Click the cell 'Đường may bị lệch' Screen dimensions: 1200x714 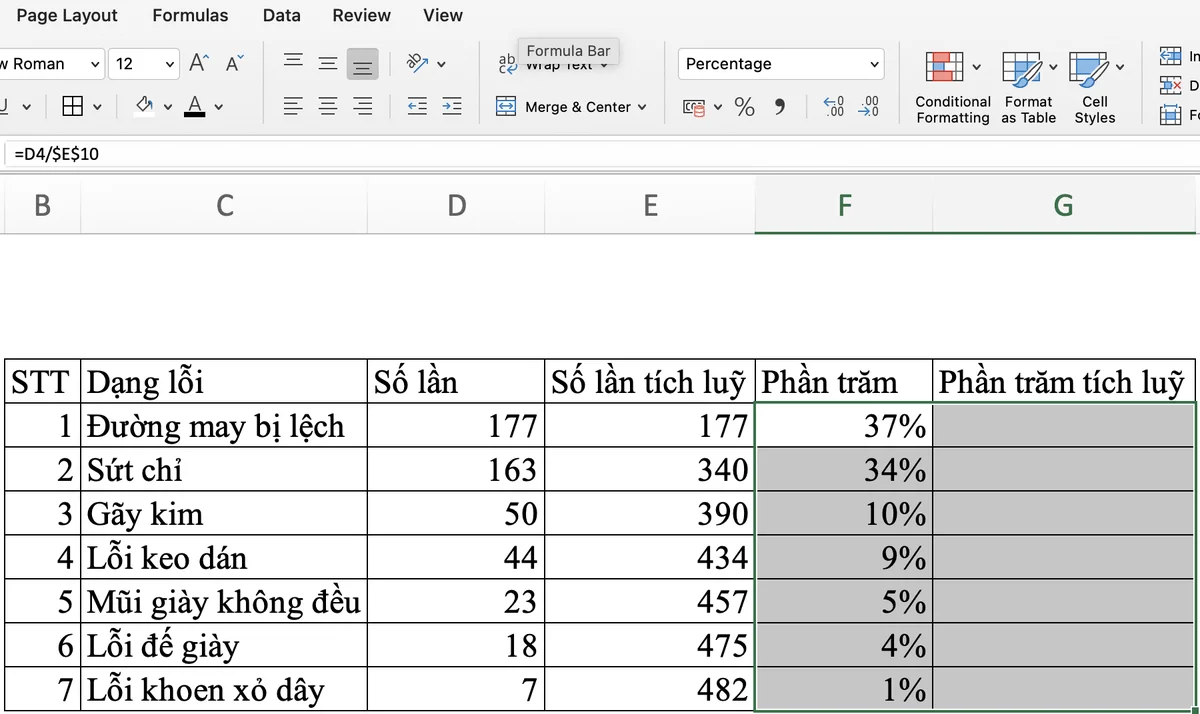point(225,426)
